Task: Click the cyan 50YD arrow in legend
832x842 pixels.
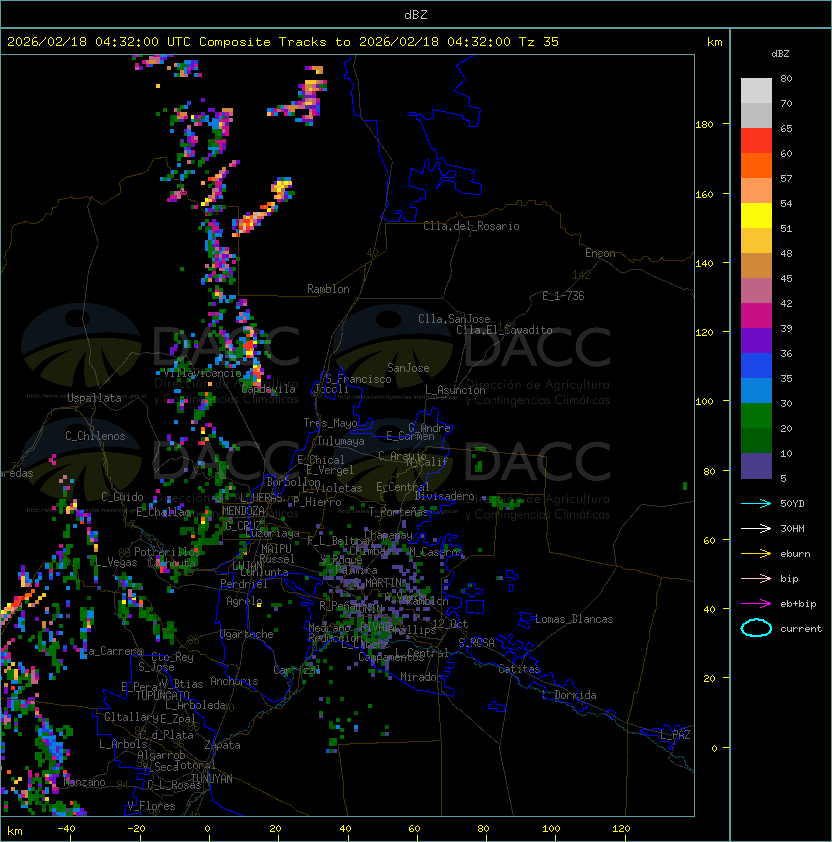Action: (x=756, y=503)
